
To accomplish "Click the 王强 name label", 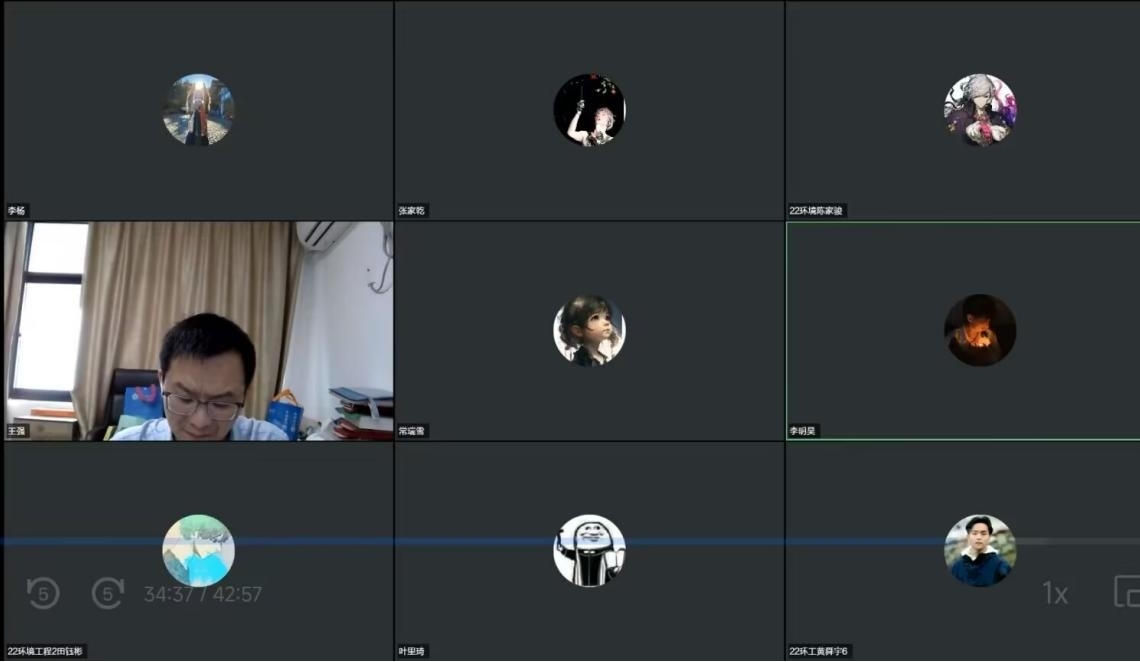I will (x=17, y=431).
